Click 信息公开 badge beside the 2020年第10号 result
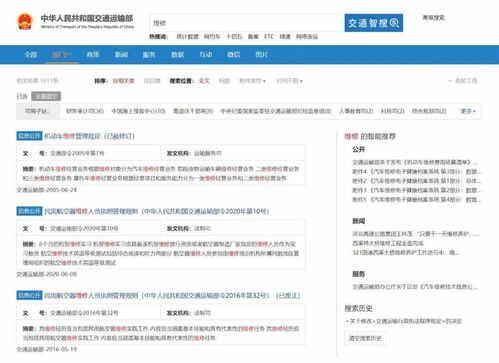 tap(29, 211)
